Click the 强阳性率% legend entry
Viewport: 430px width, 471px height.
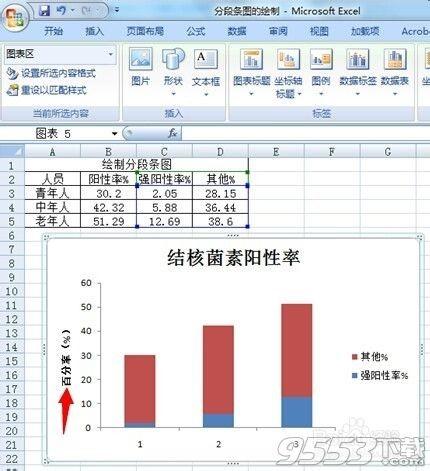click(x=380, y=376)
